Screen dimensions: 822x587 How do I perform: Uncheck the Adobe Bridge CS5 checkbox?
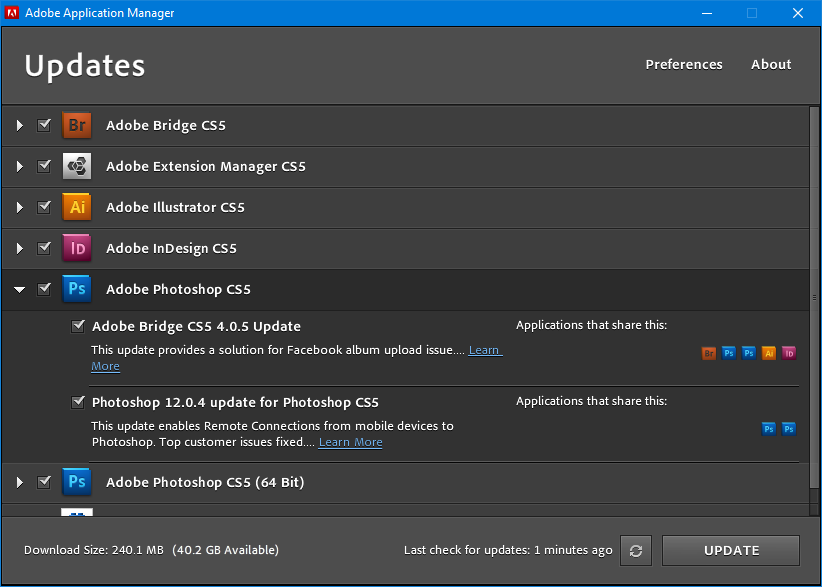[x=44, y=125]
